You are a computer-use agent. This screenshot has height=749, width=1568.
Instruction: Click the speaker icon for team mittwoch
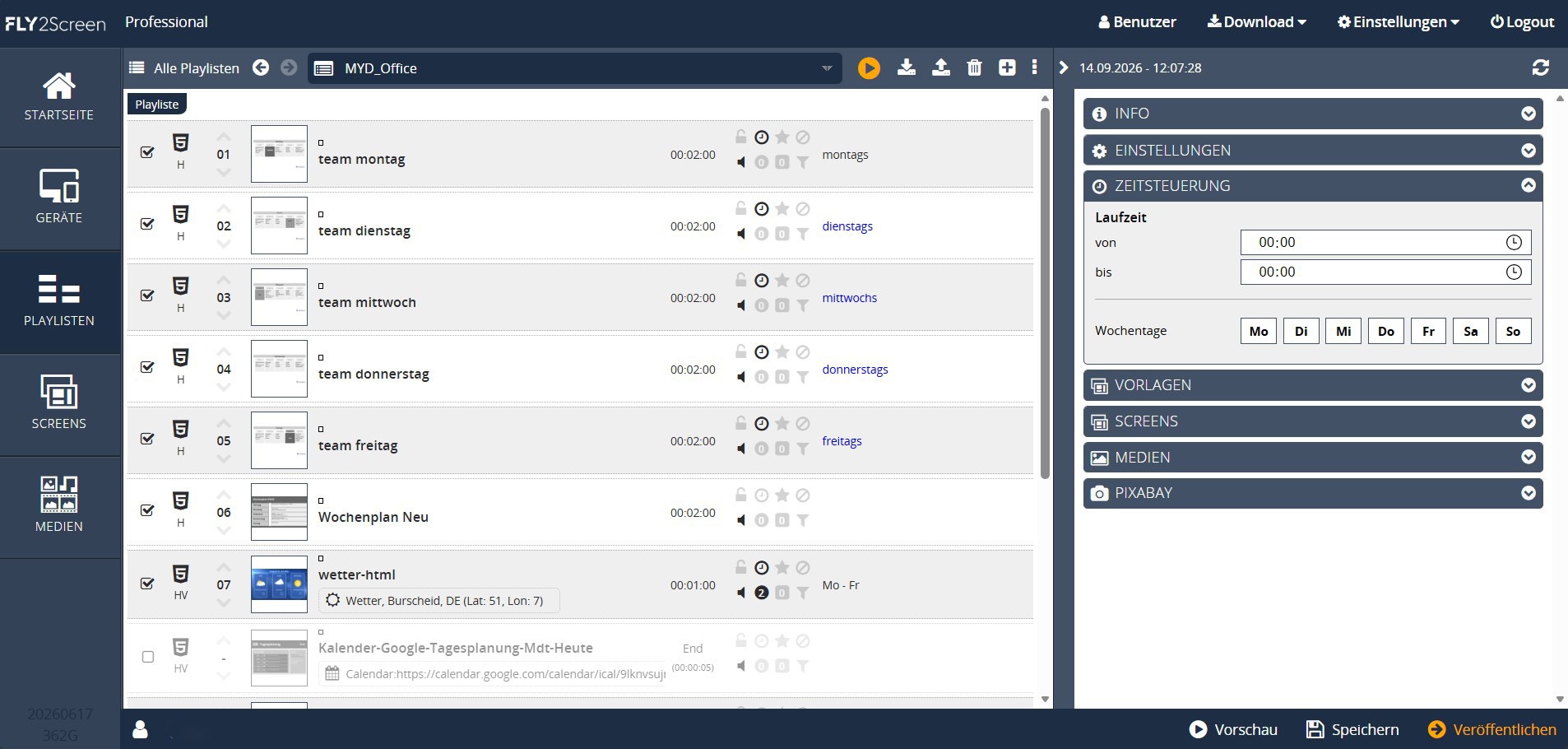(741, 305)
